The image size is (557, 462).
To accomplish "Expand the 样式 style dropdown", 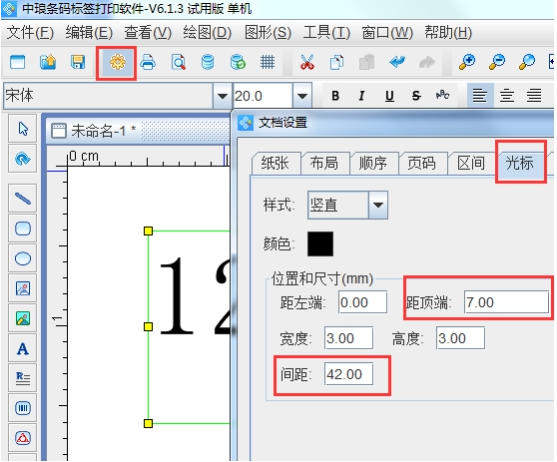I will point(378,205).
